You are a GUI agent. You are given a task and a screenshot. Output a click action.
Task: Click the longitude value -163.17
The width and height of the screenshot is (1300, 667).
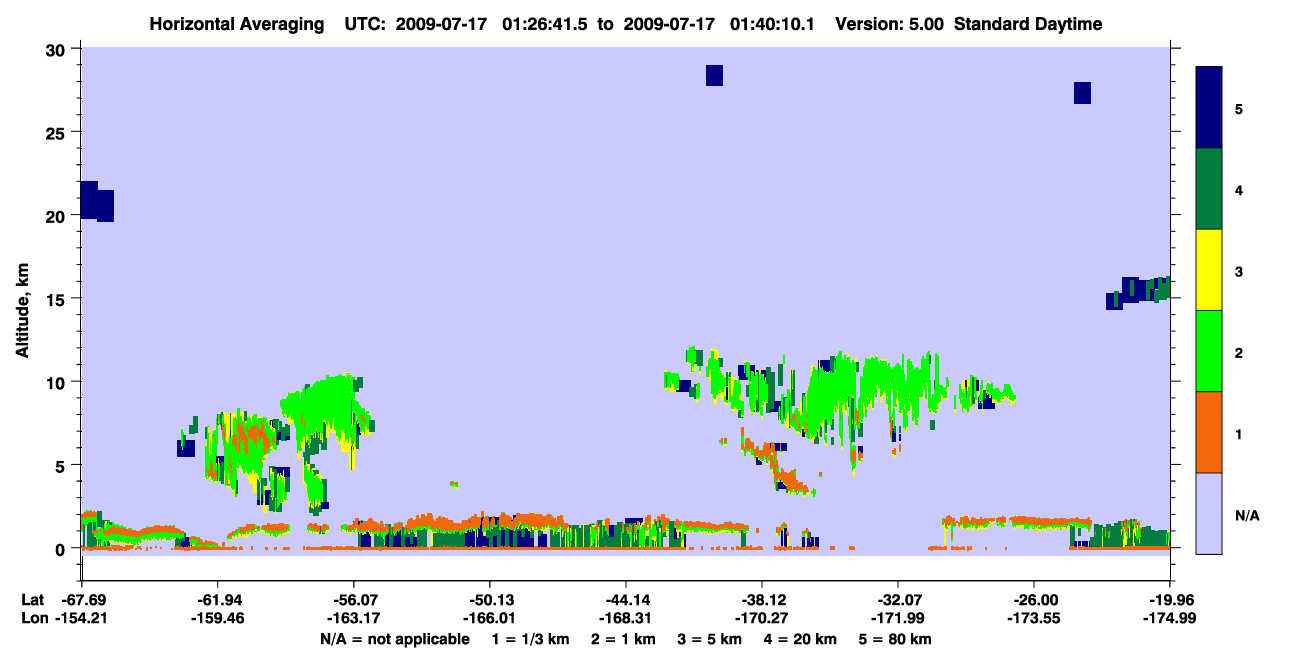point(354,619)
